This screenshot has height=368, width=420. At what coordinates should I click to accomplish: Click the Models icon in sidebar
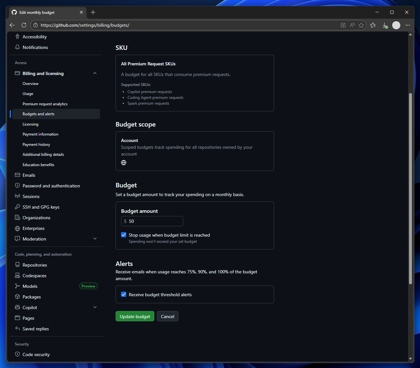[x=17, y=286]
